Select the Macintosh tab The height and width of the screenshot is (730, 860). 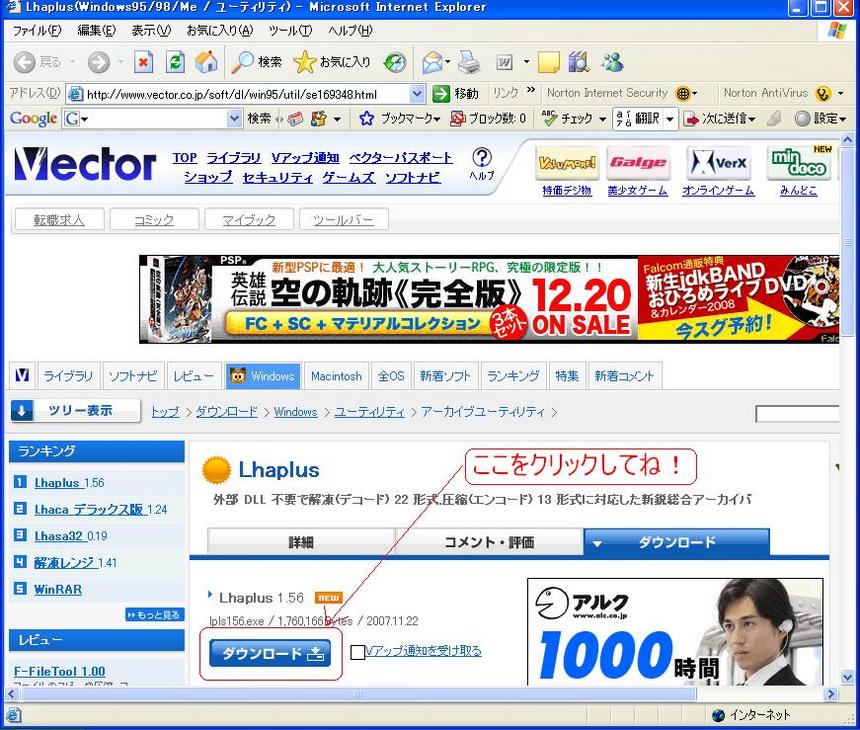[336, 376]
